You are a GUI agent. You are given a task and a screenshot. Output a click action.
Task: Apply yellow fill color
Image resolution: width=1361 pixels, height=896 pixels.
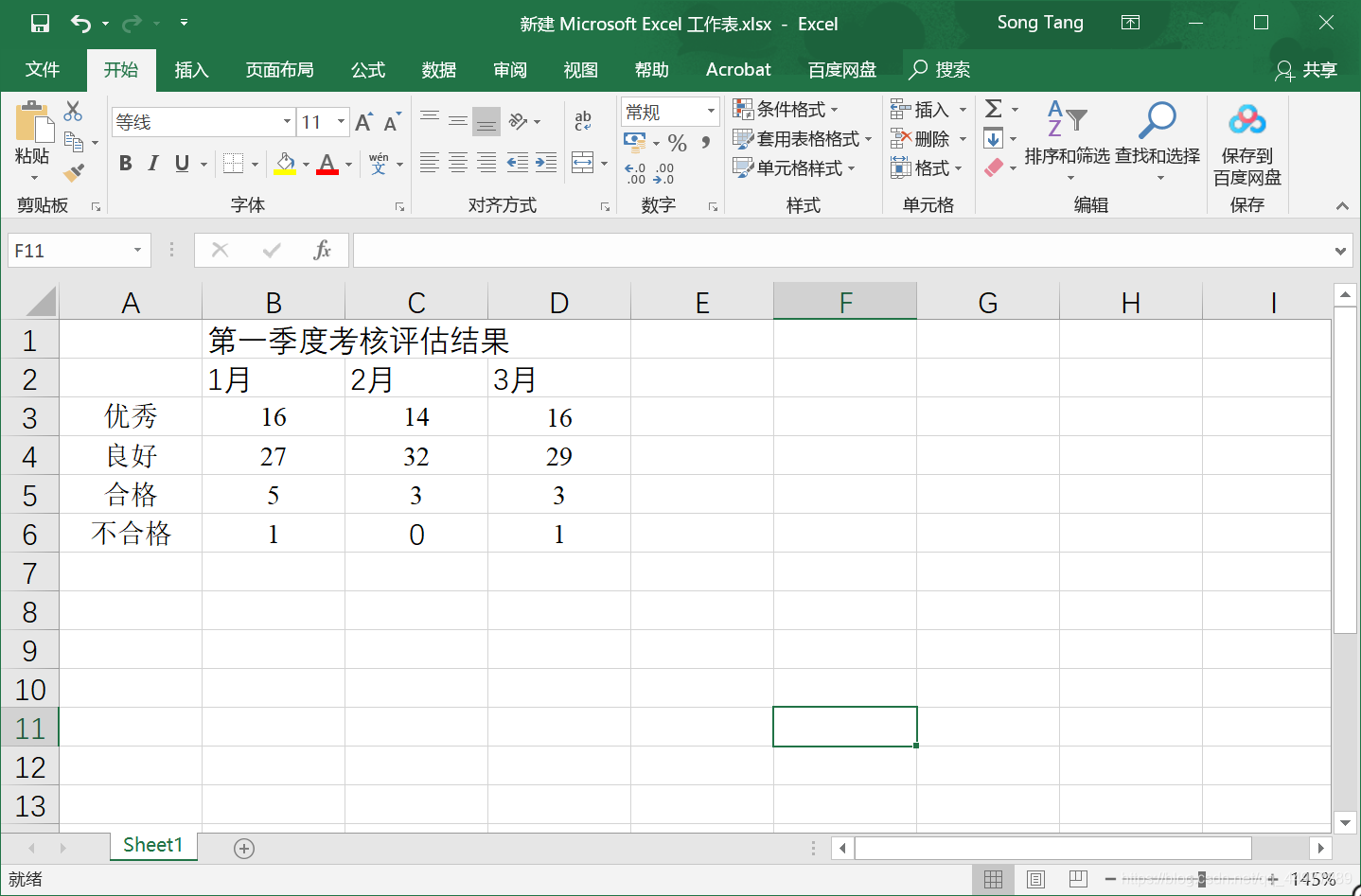[285, 164]
